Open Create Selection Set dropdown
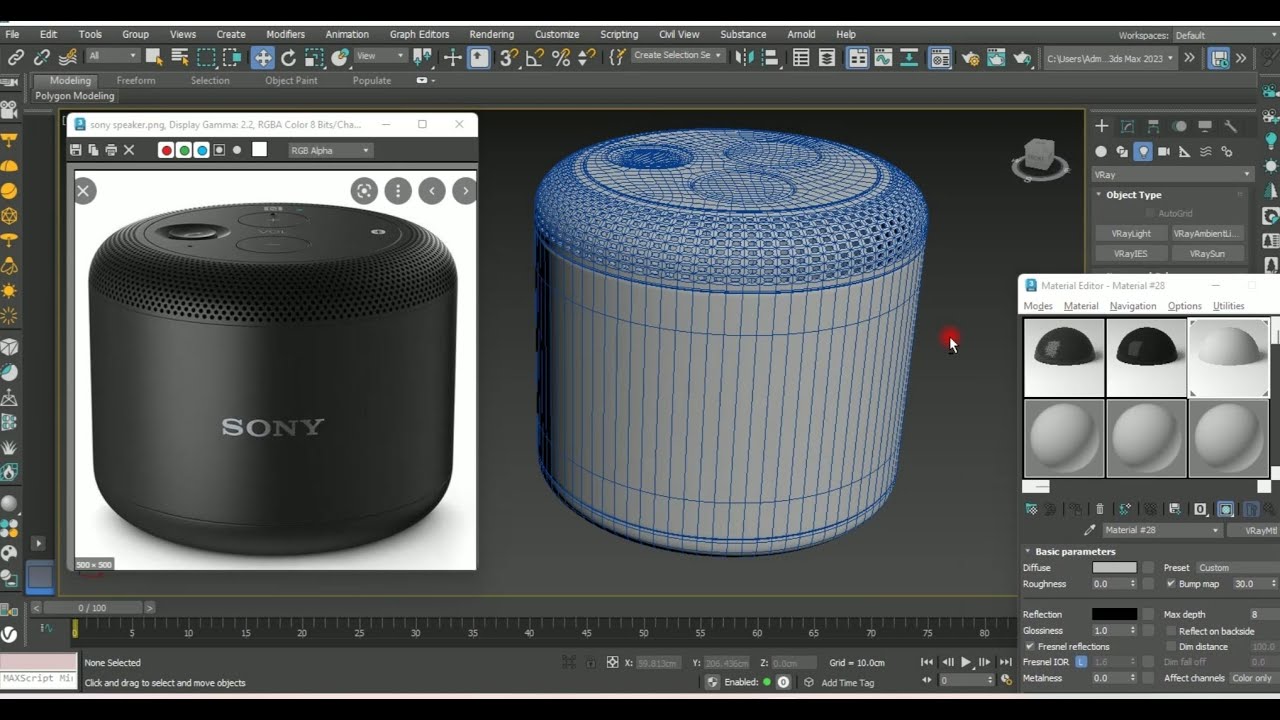 (x=679, y=56)
